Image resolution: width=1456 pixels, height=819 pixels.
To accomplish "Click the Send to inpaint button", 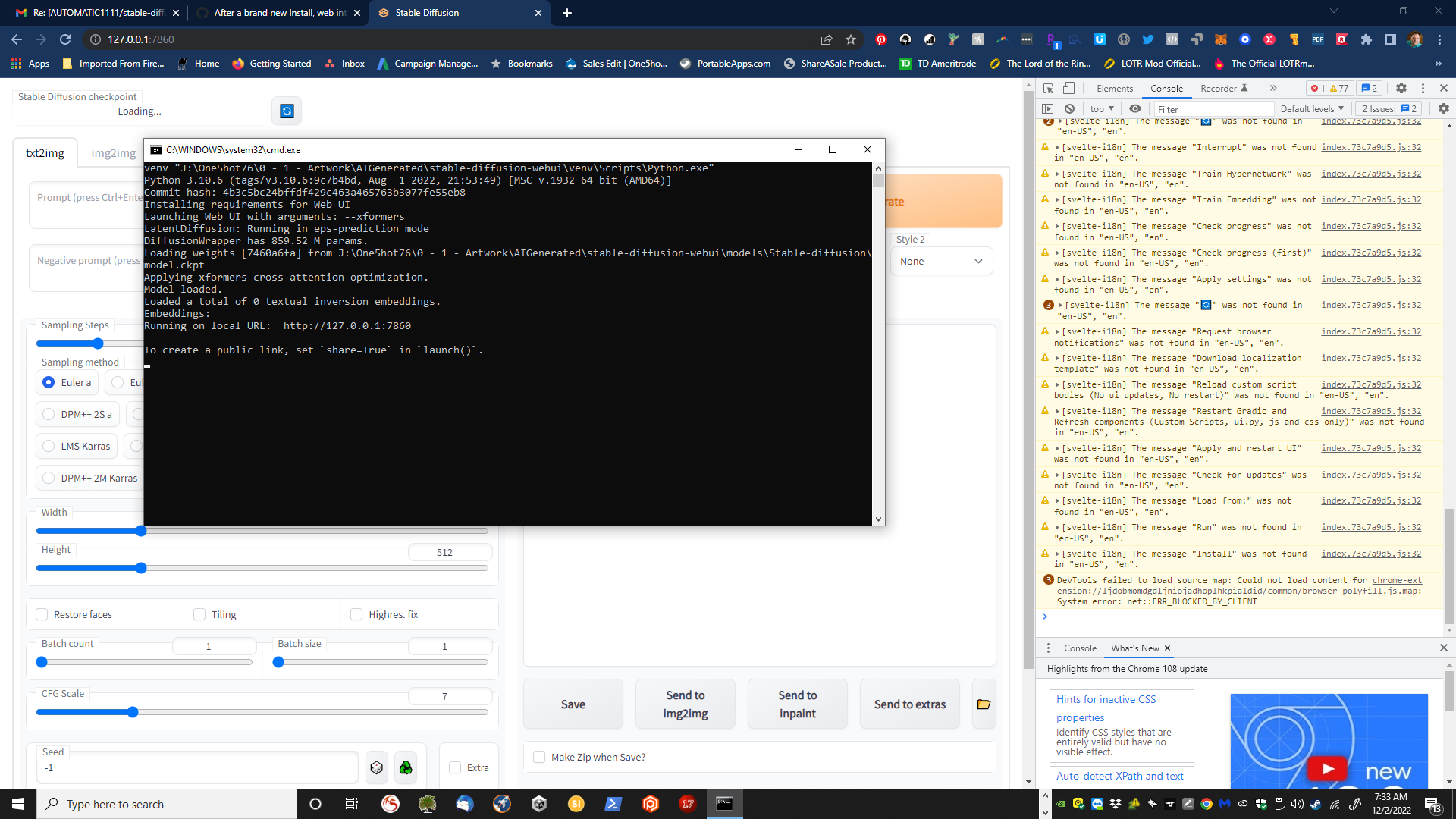I will click(x=797, y=704).
